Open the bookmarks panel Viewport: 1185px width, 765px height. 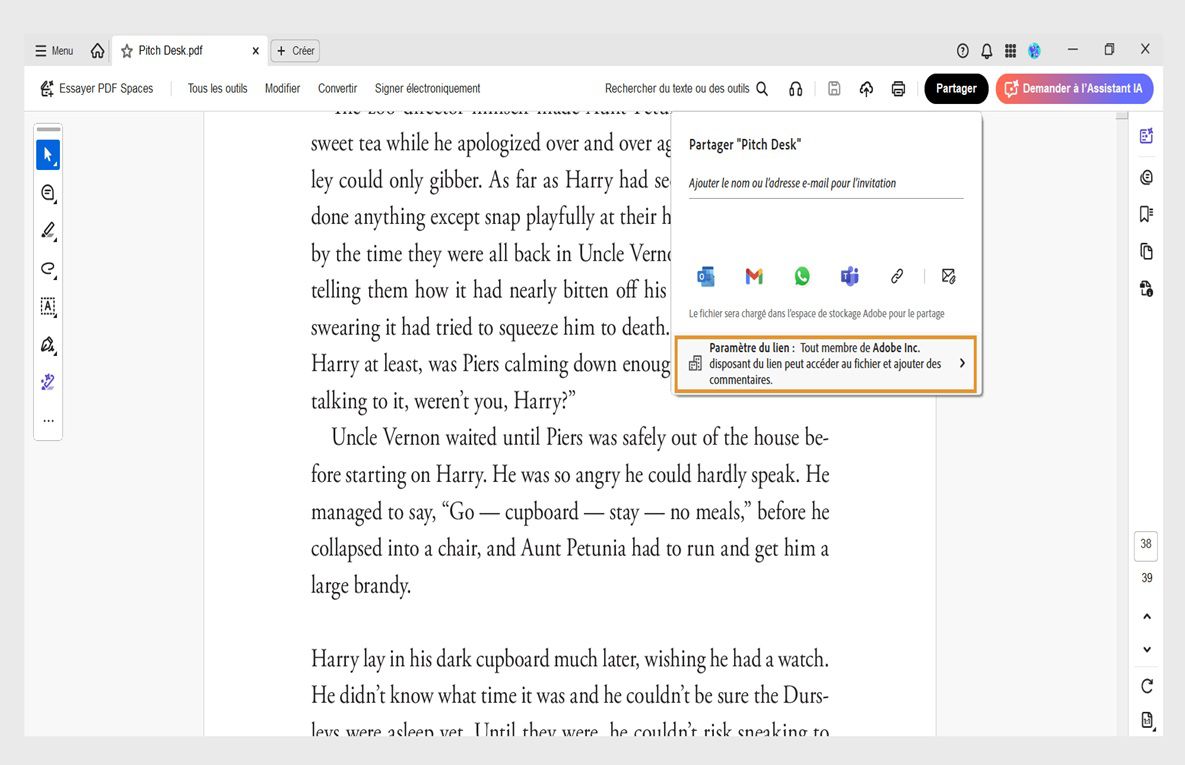(x=1146, y=213)
